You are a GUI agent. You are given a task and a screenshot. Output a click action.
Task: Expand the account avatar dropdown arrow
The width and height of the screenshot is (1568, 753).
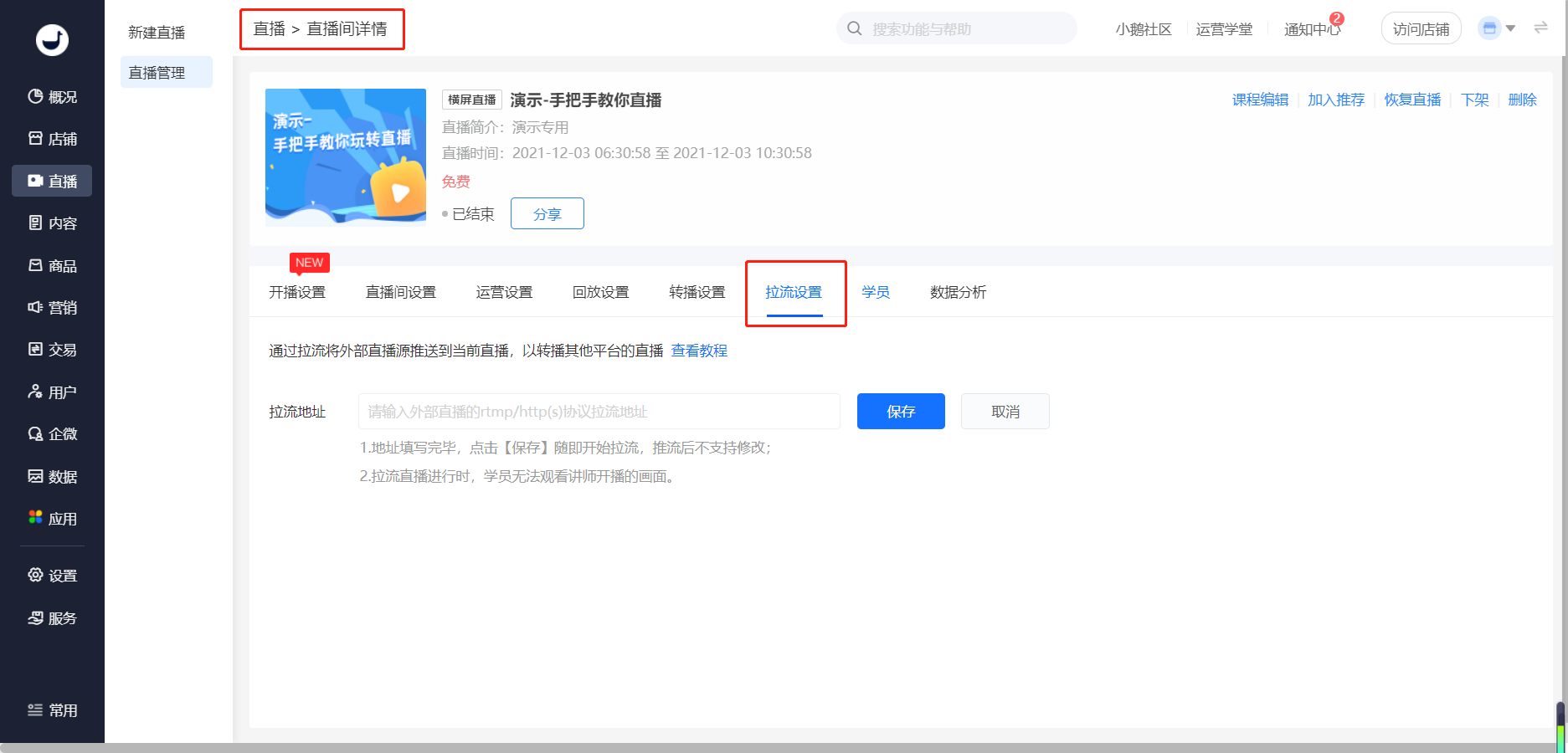[1510, 28]
